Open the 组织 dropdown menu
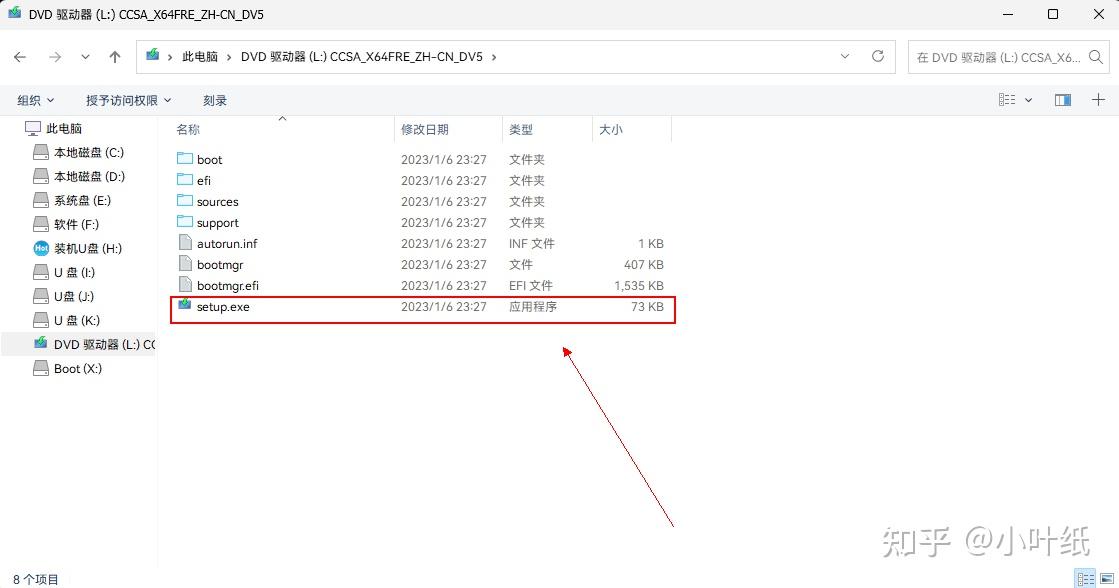Image resolution: width=1119 pixels, height=588 pixels. 35,99
